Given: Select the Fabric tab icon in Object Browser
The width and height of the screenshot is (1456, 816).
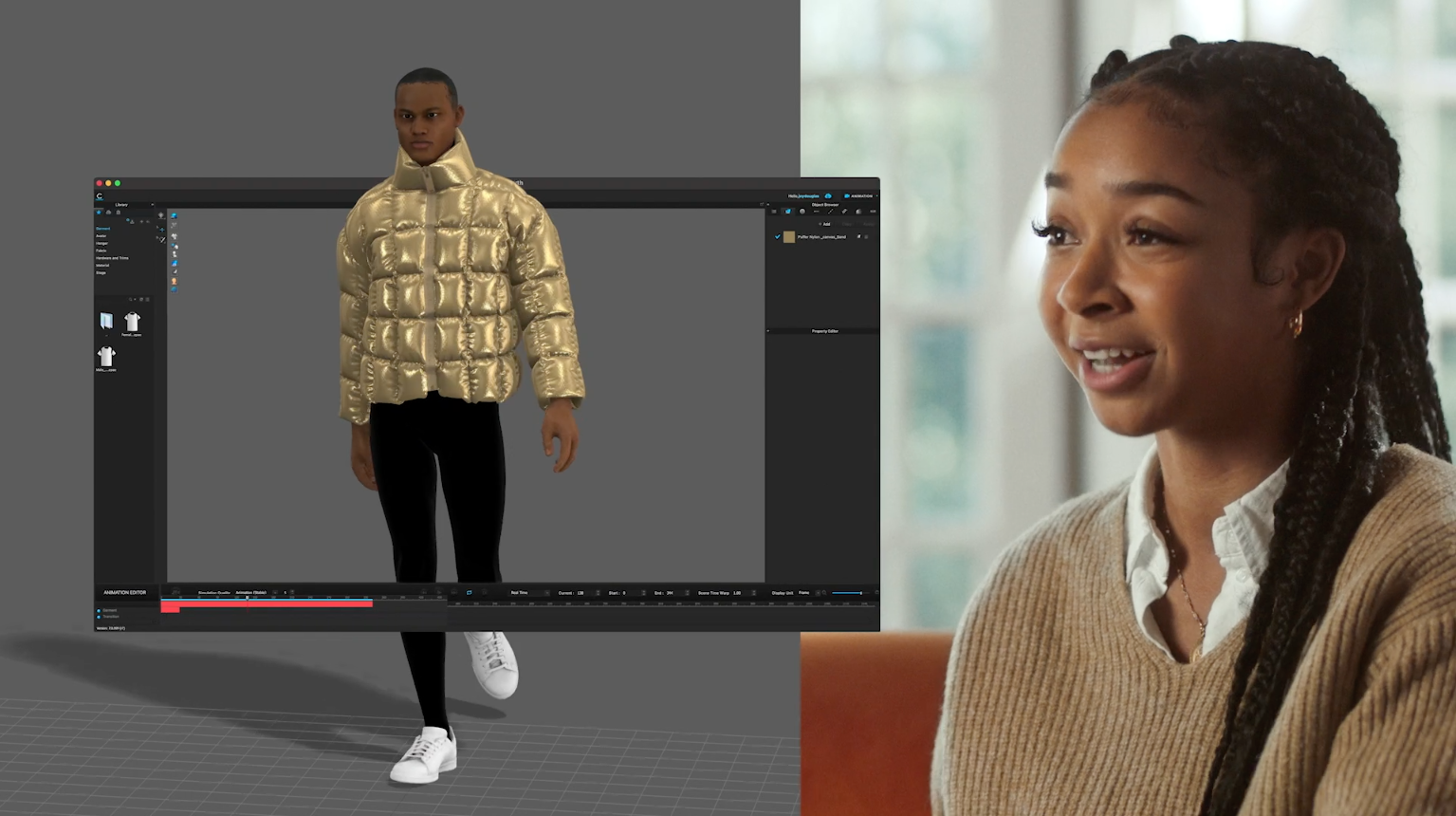Looking at the screenshot, I should 788,212.
